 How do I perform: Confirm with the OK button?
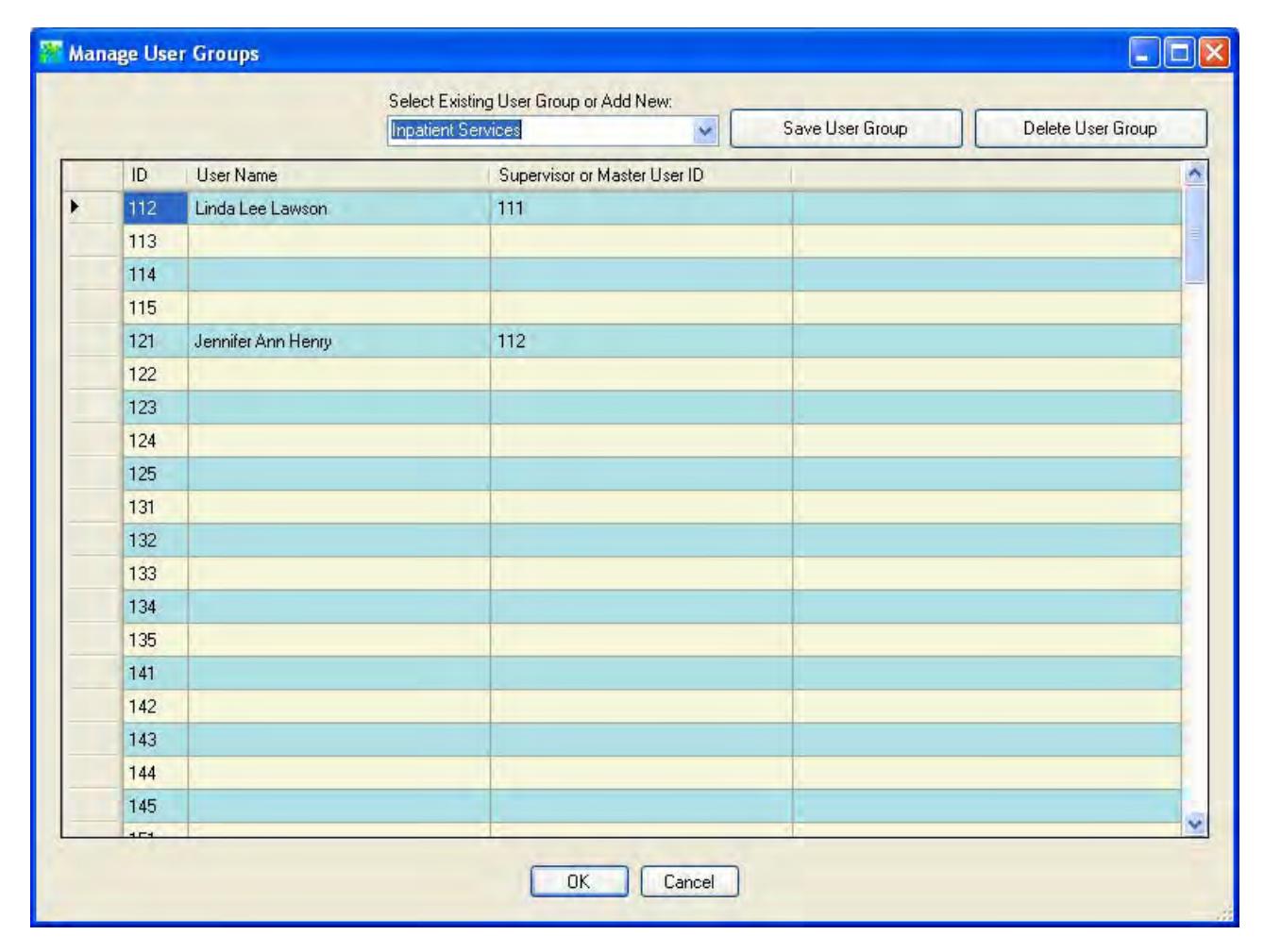pyautogui.click(x=579, y=881)
